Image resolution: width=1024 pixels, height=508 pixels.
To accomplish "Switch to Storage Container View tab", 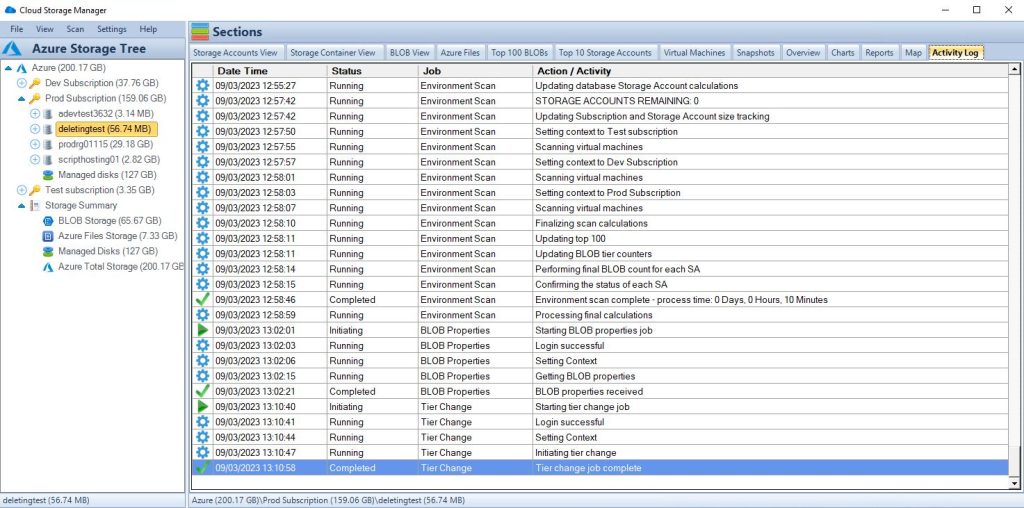I will pos(333,53).
